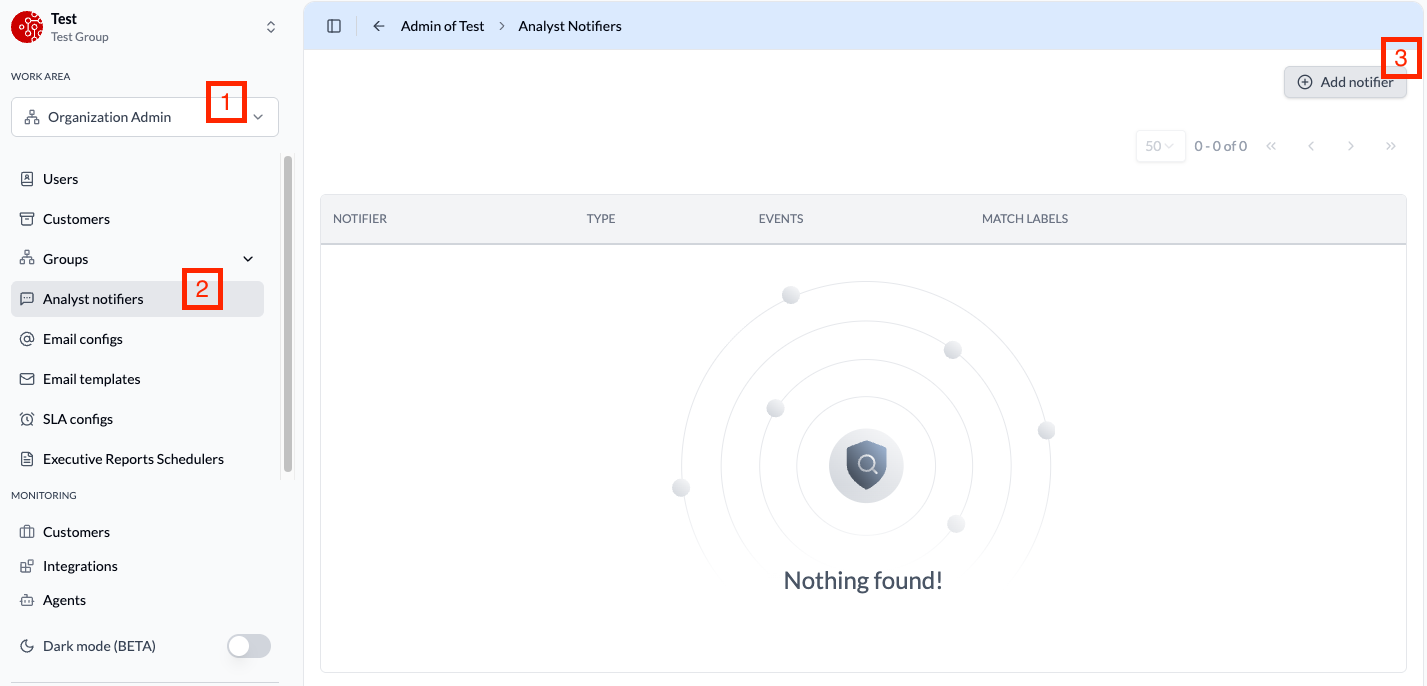The width and height of the screenshot is (1427, 686).
Task: Open the Integrations monitoring section
Action: [80, 565]
